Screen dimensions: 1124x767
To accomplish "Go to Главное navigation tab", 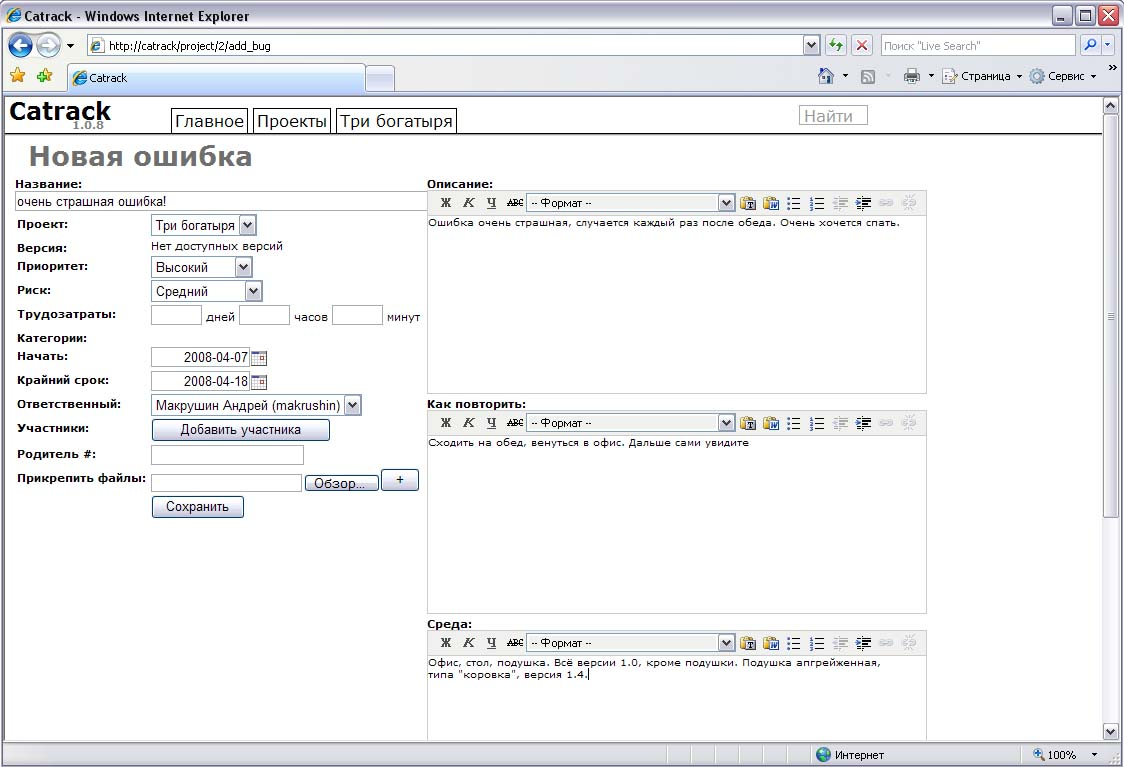I will [x=209, y=121].
